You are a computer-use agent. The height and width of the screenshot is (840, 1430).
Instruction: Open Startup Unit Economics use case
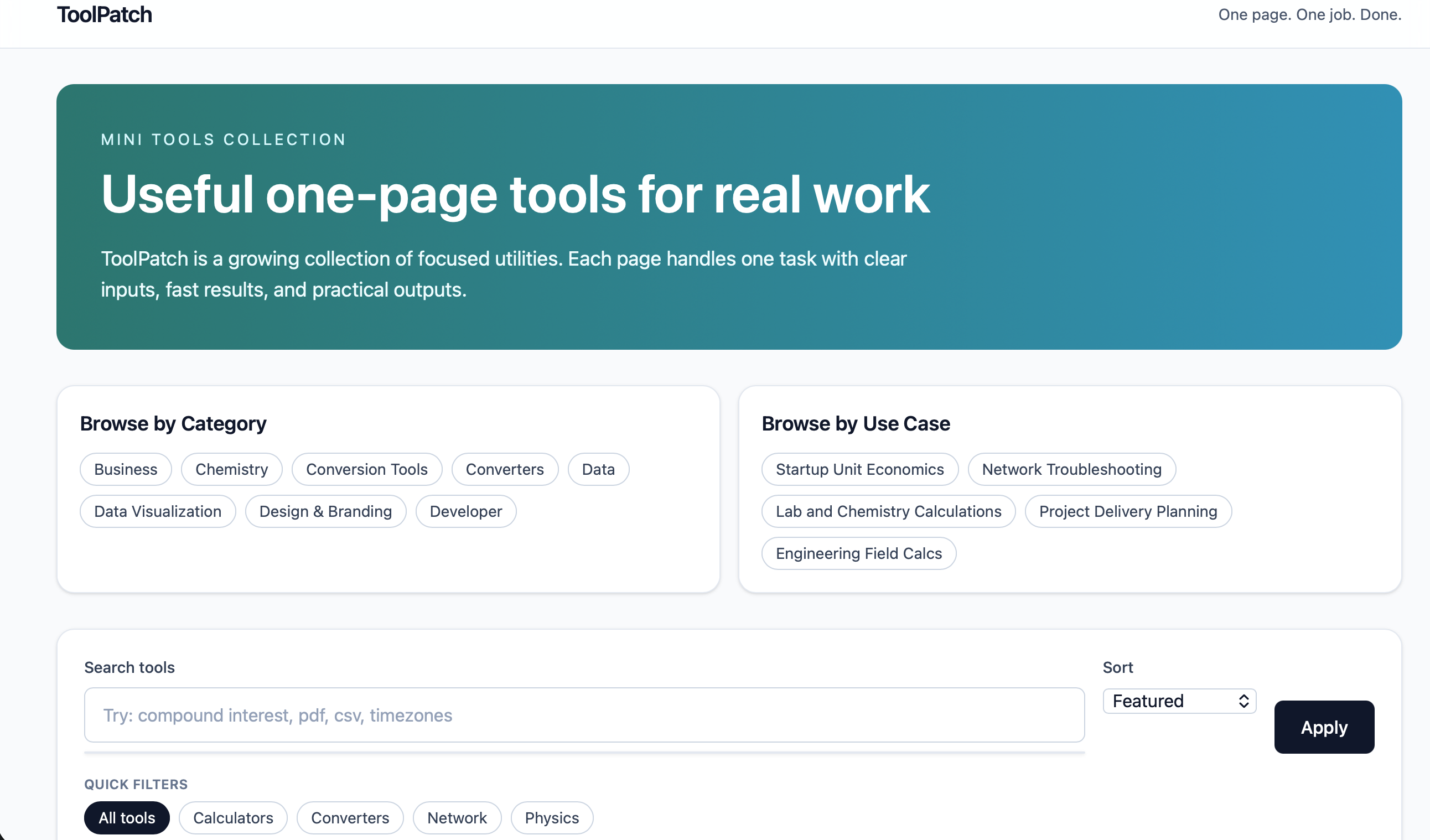pos(859,469)
